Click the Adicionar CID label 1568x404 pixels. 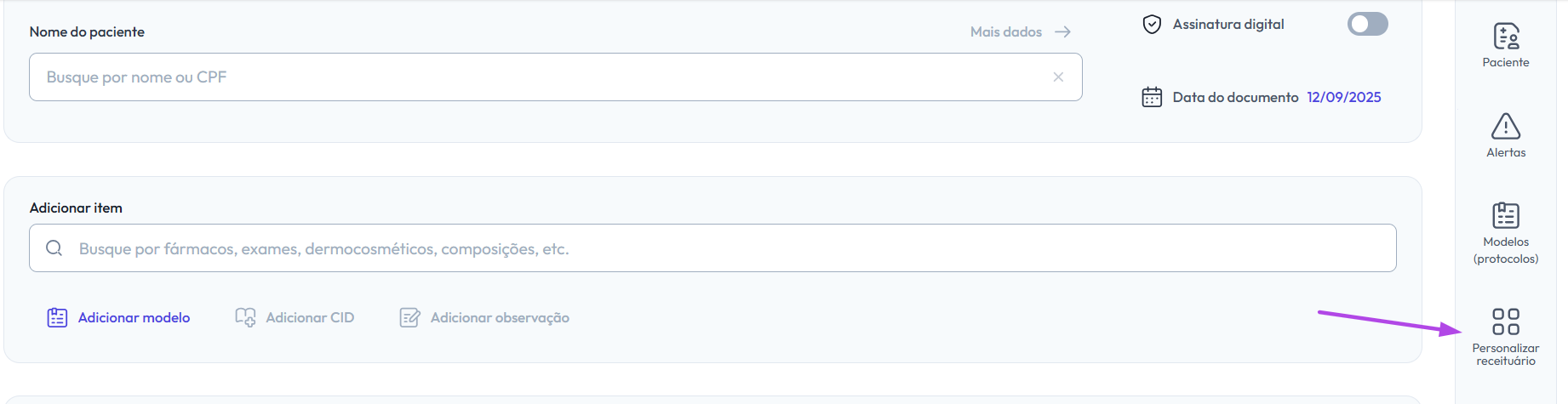click(x=310, y=317)
